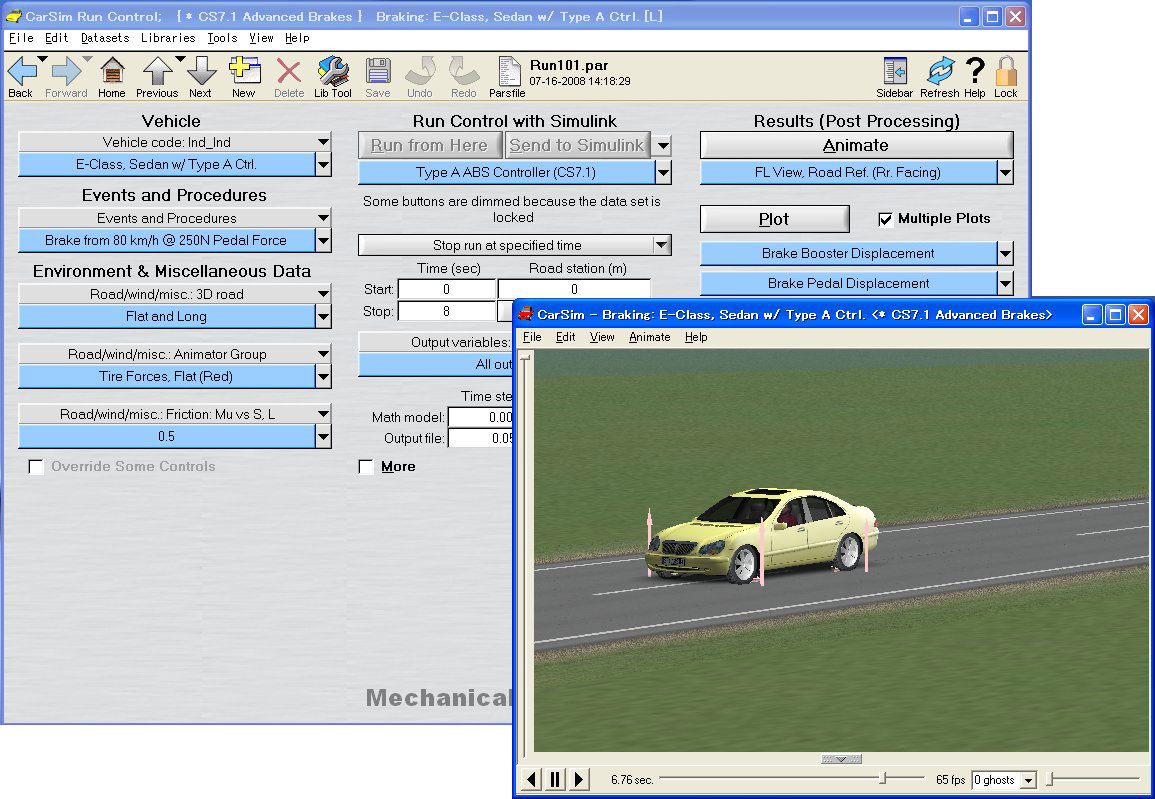
Task: Click the Previous dataset icon
Action: 157,71
